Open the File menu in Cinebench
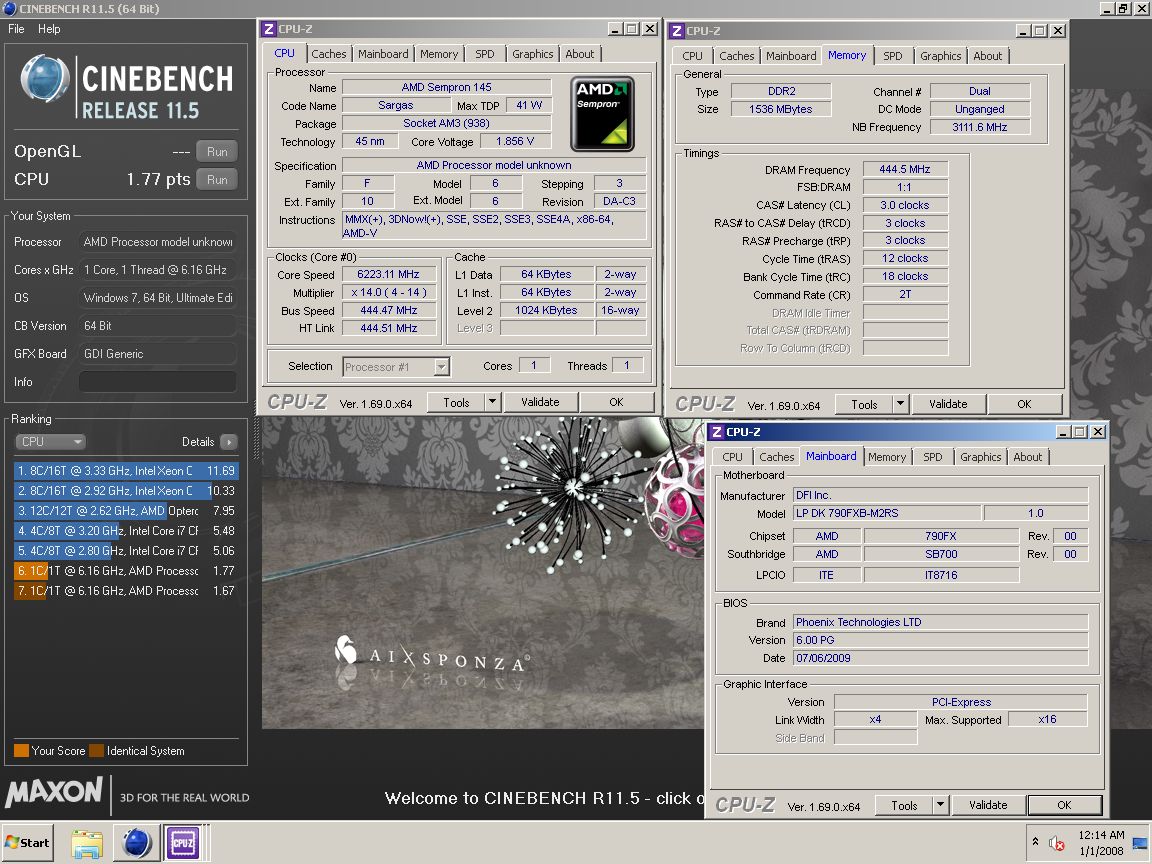Image resolution: width=1152 pixels, height=864 pixels. tap(16, 29)
